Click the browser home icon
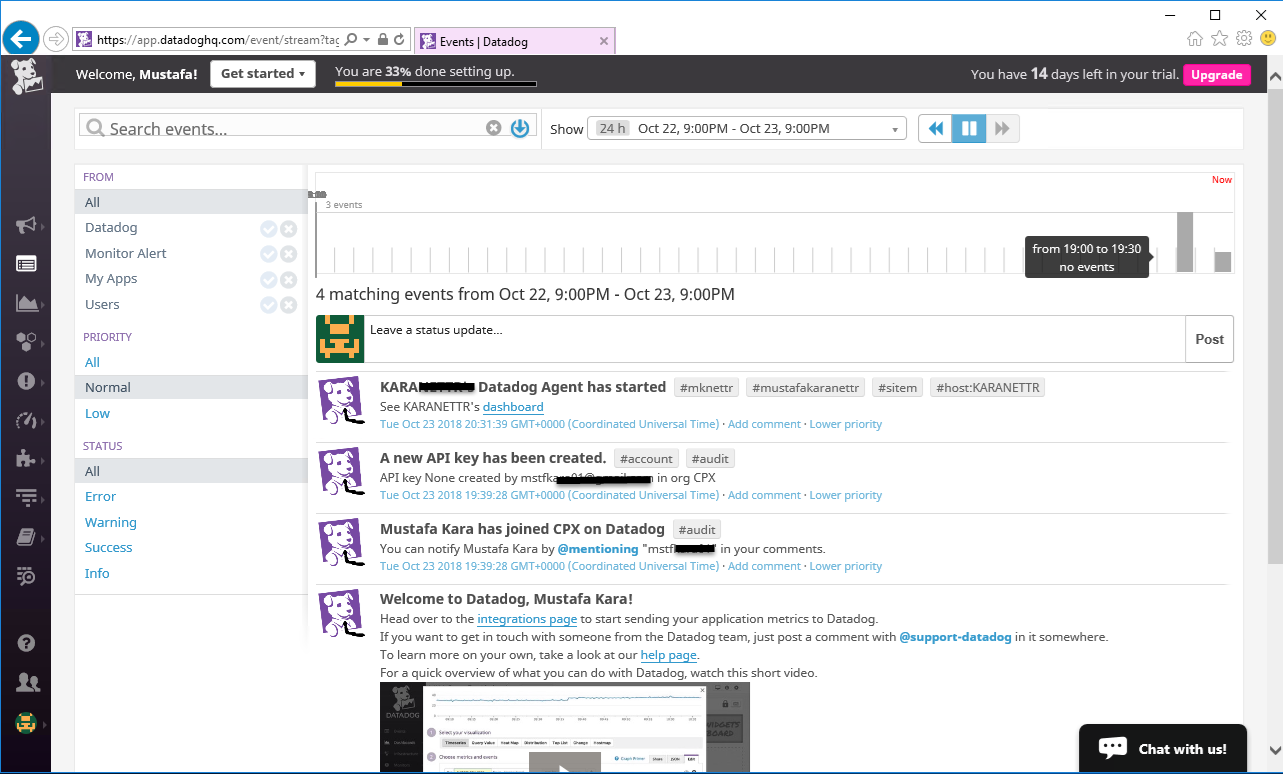Image resolution: width=1283 pixels, height=775 pixels. pyautogui.click(x=1195, y=38)
